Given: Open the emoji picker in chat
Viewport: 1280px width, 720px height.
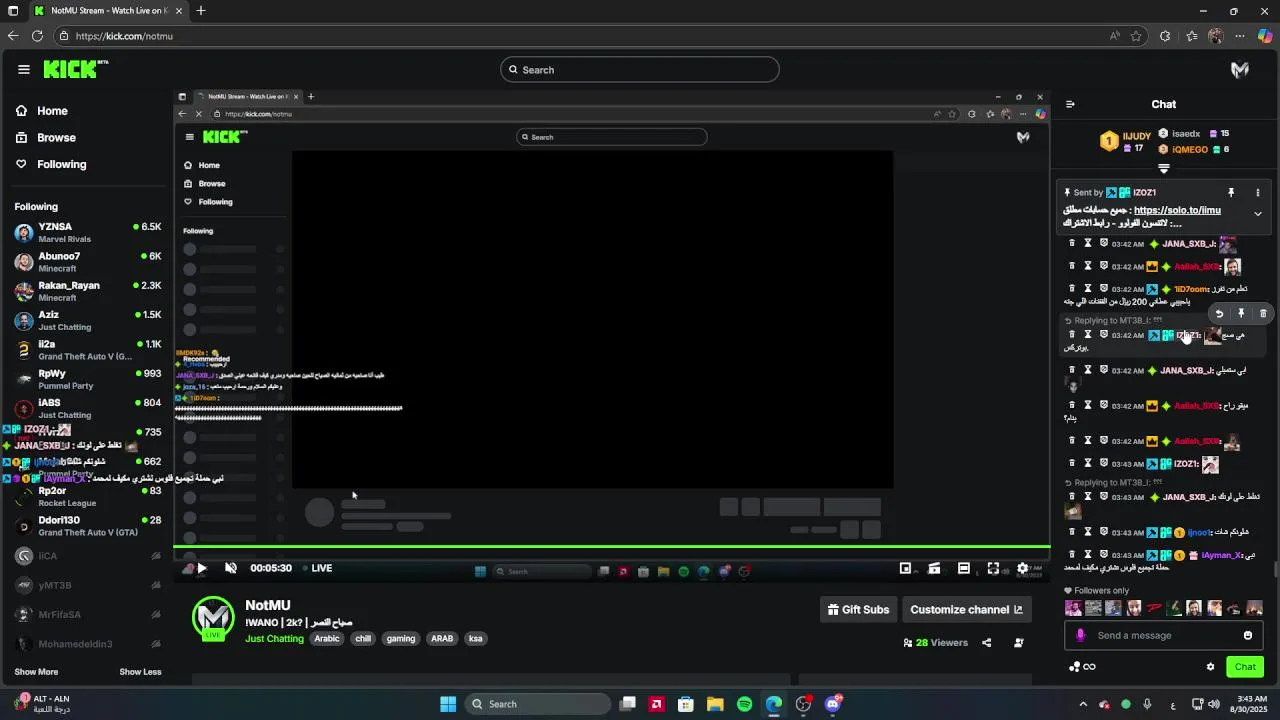Looking at the screenshot, I should pos(1247,635).
